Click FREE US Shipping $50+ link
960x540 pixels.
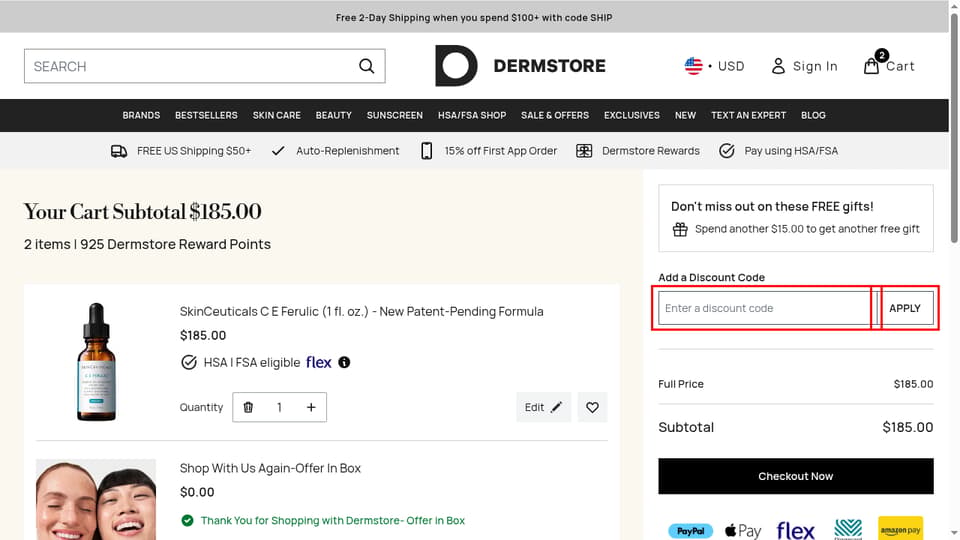[x=193, y=151]
